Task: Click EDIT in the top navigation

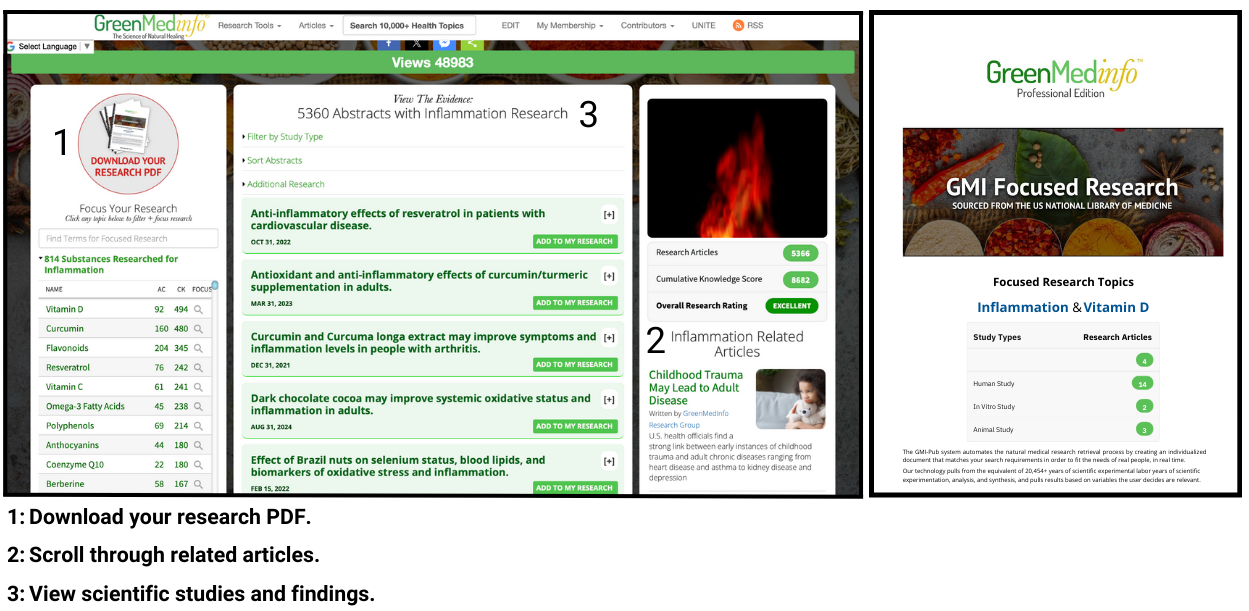Action: 511,25
